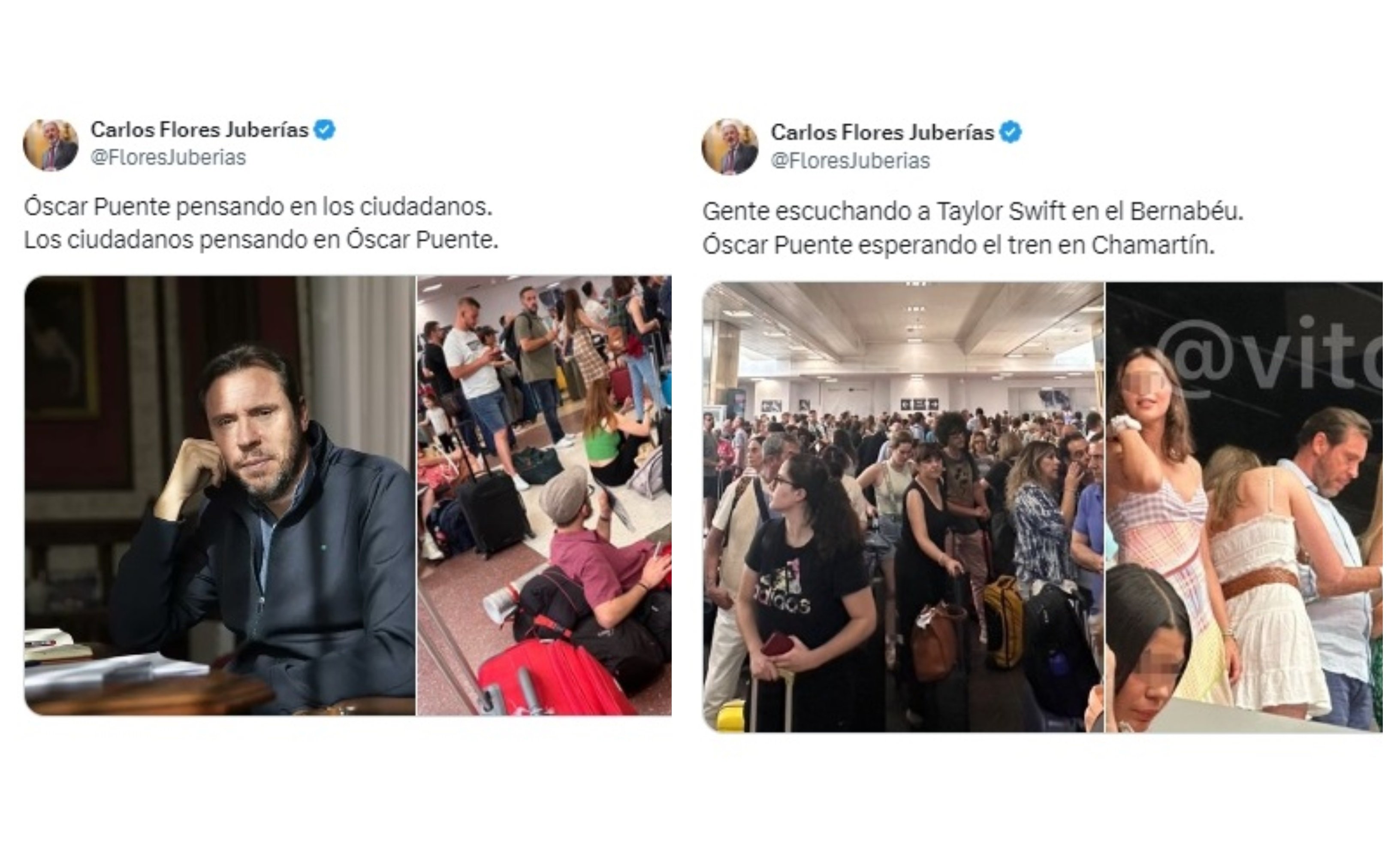This screenshot has width=1400, height=842.
Task: Open Carlos Flores Juberías name in right tweet
Action: [882, 132]
